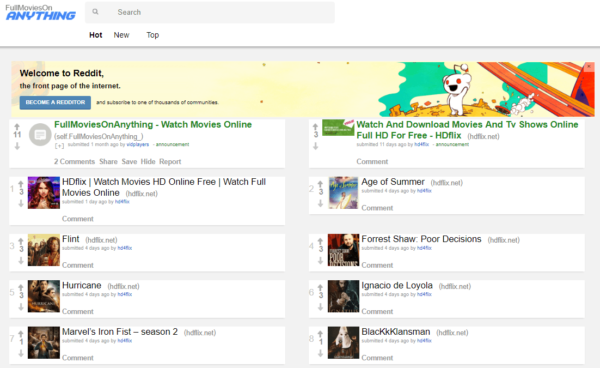The image size is (600, 368).
Task: Upvote the Hurricane post
Action: pyautogui.click(x=21, y=287)
